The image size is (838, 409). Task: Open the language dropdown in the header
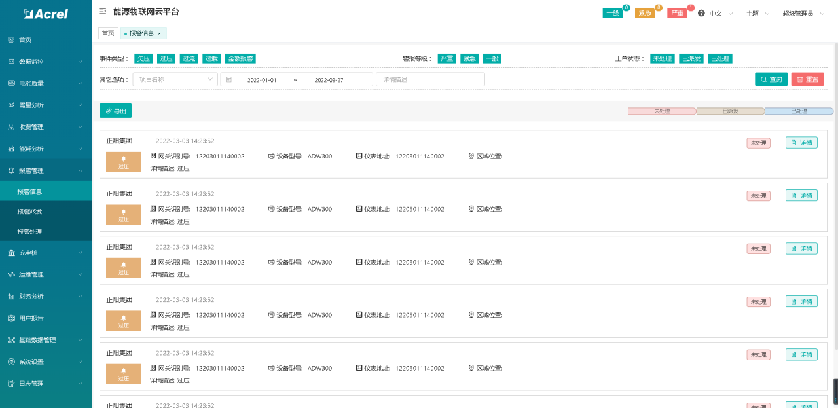tap(721, 13)
